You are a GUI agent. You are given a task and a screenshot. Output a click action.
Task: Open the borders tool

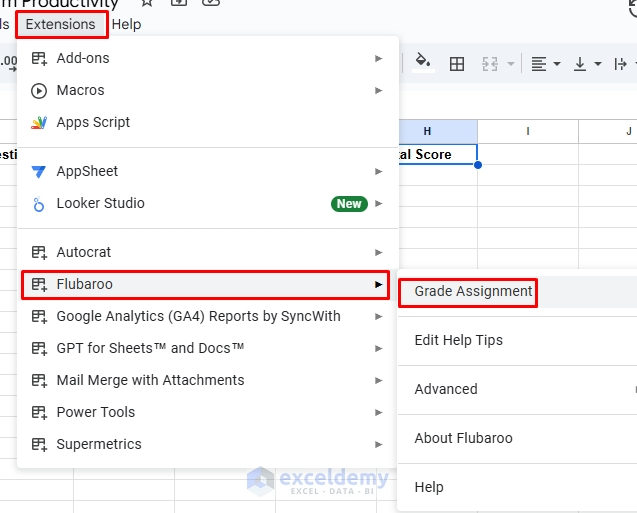click(457, 64)
